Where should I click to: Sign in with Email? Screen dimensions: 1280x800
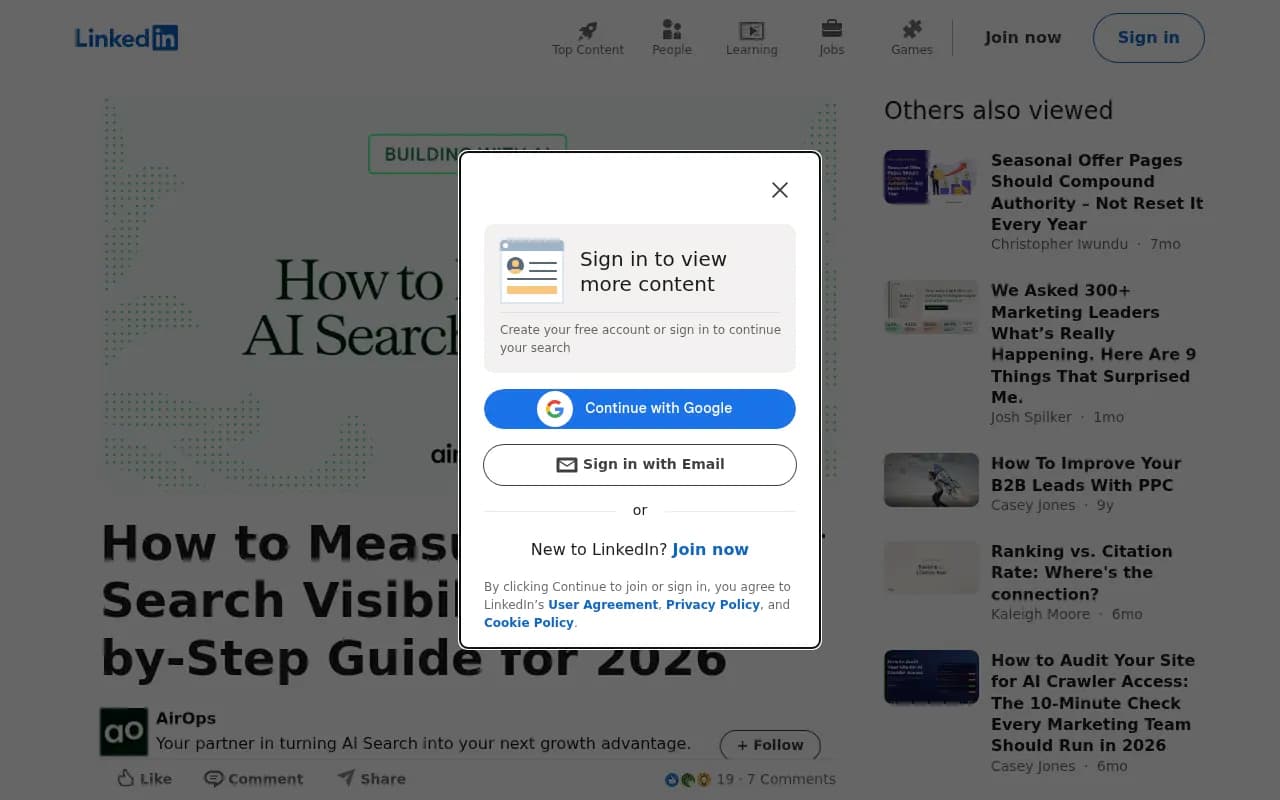tap(640, 465)
